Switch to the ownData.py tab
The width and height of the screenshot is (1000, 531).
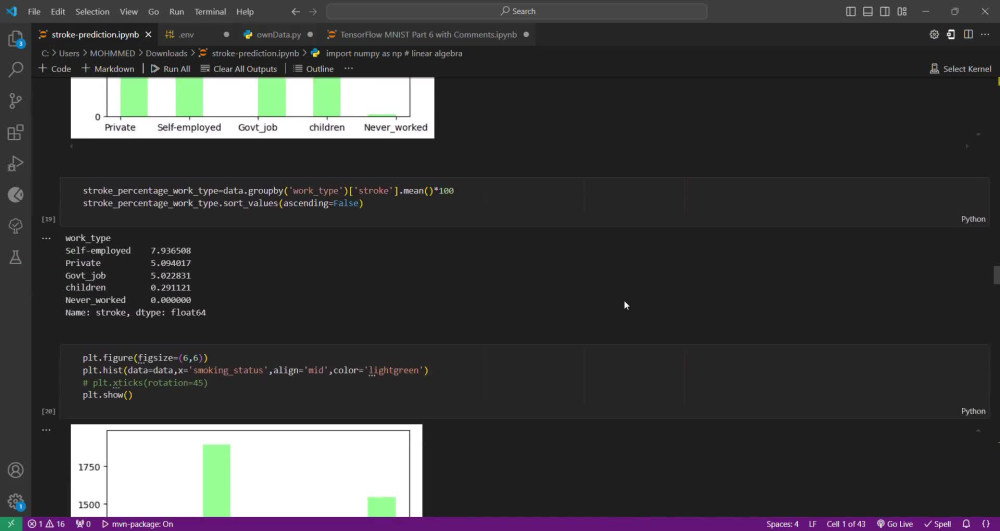click(x=278, y=34)
